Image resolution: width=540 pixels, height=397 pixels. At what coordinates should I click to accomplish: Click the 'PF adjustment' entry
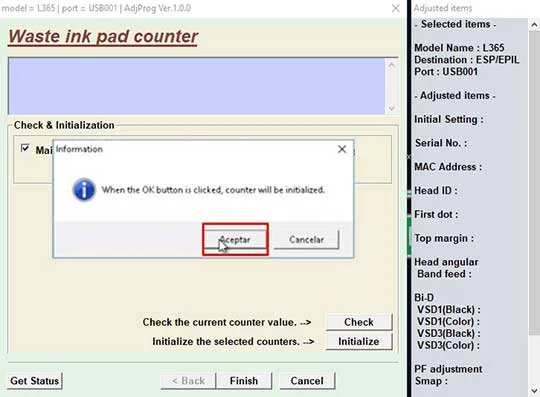click(x=448, y=369)
